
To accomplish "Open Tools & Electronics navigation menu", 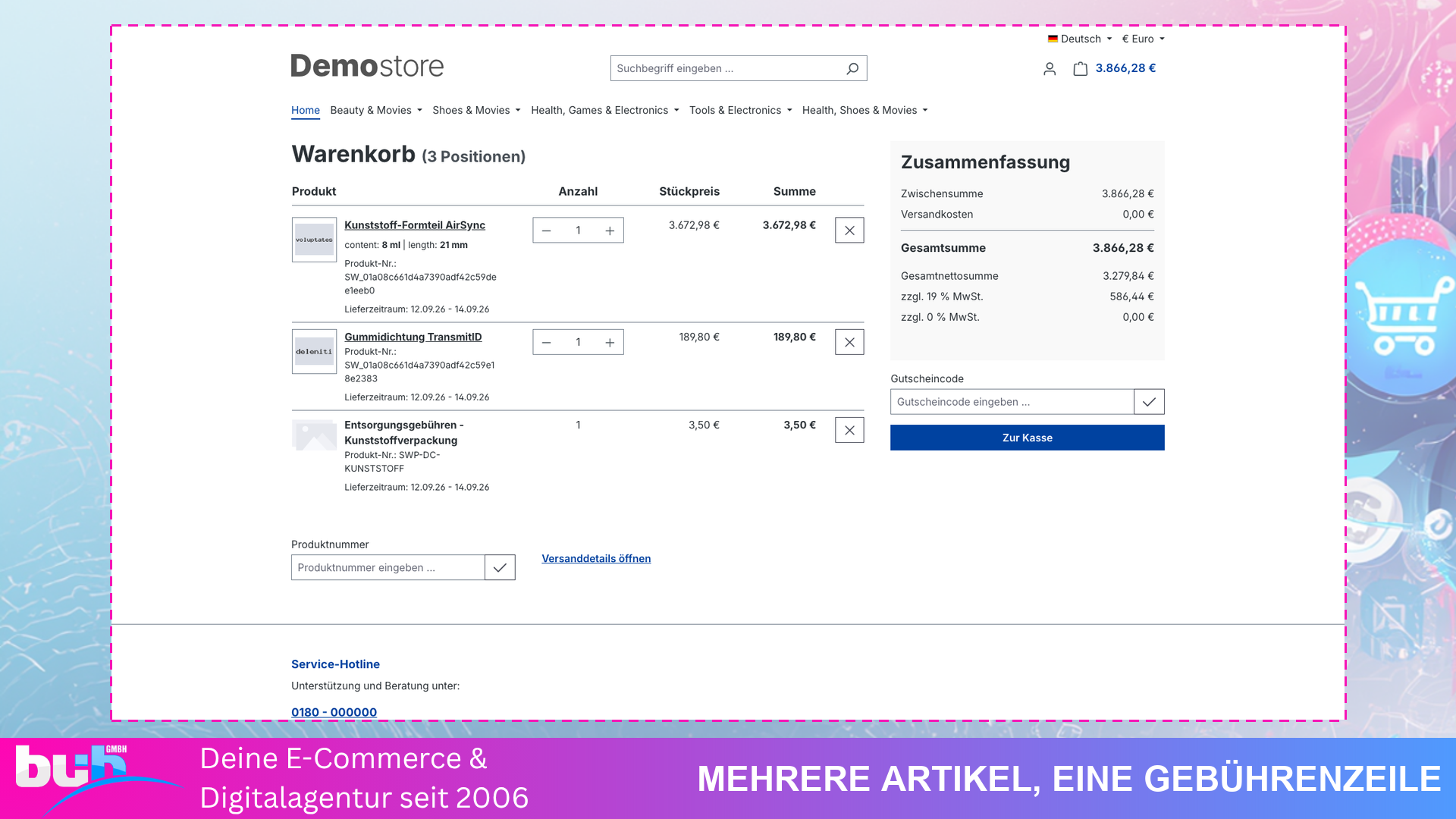I will (740, 110).
